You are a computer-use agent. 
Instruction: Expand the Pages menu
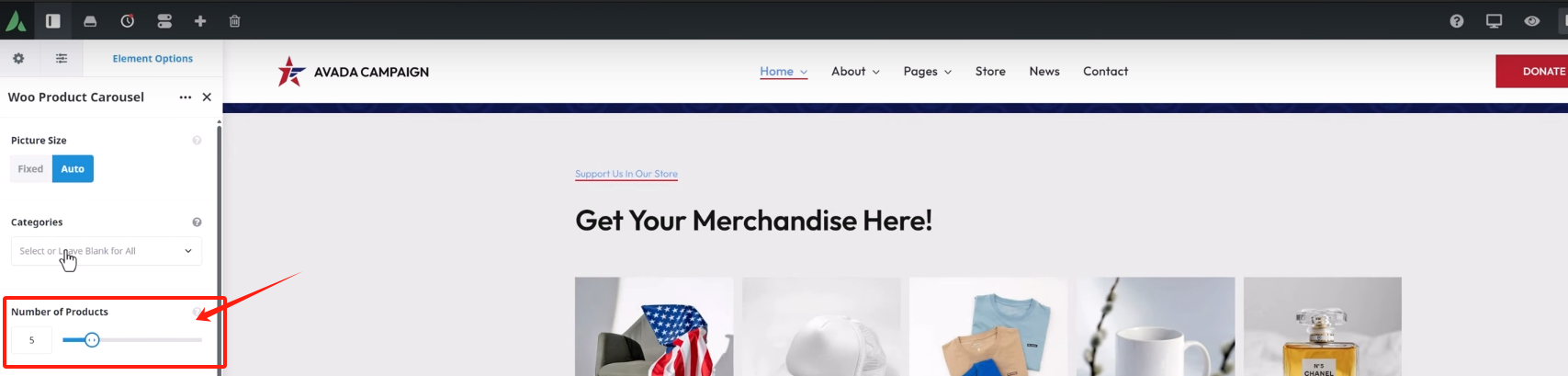927,72
